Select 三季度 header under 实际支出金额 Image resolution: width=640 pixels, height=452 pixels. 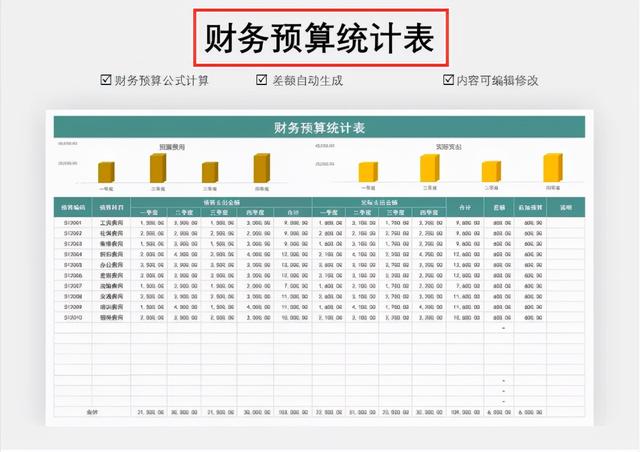(396, 212)
